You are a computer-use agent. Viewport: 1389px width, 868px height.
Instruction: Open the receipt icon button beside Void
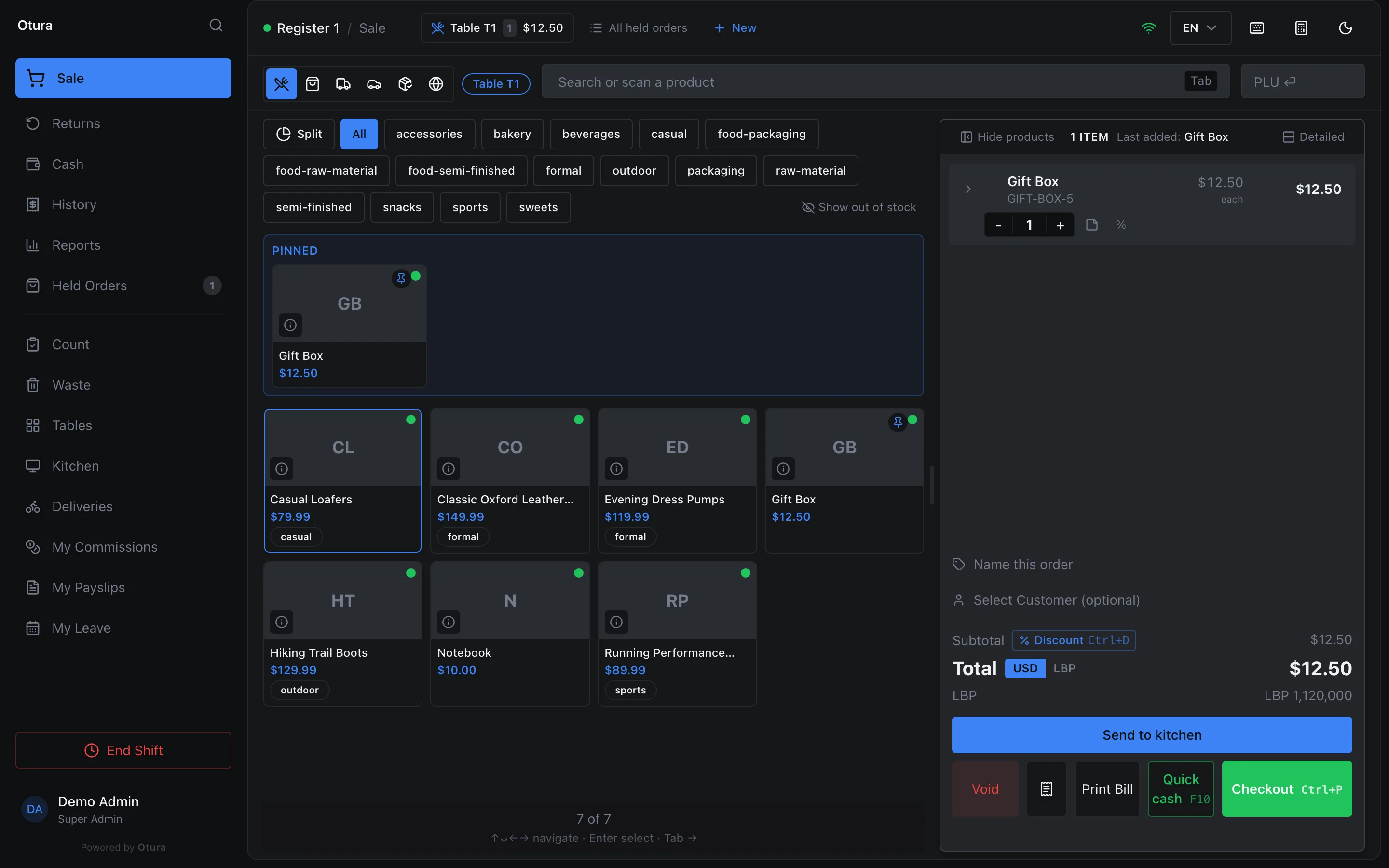click(x=1047, y=789)
